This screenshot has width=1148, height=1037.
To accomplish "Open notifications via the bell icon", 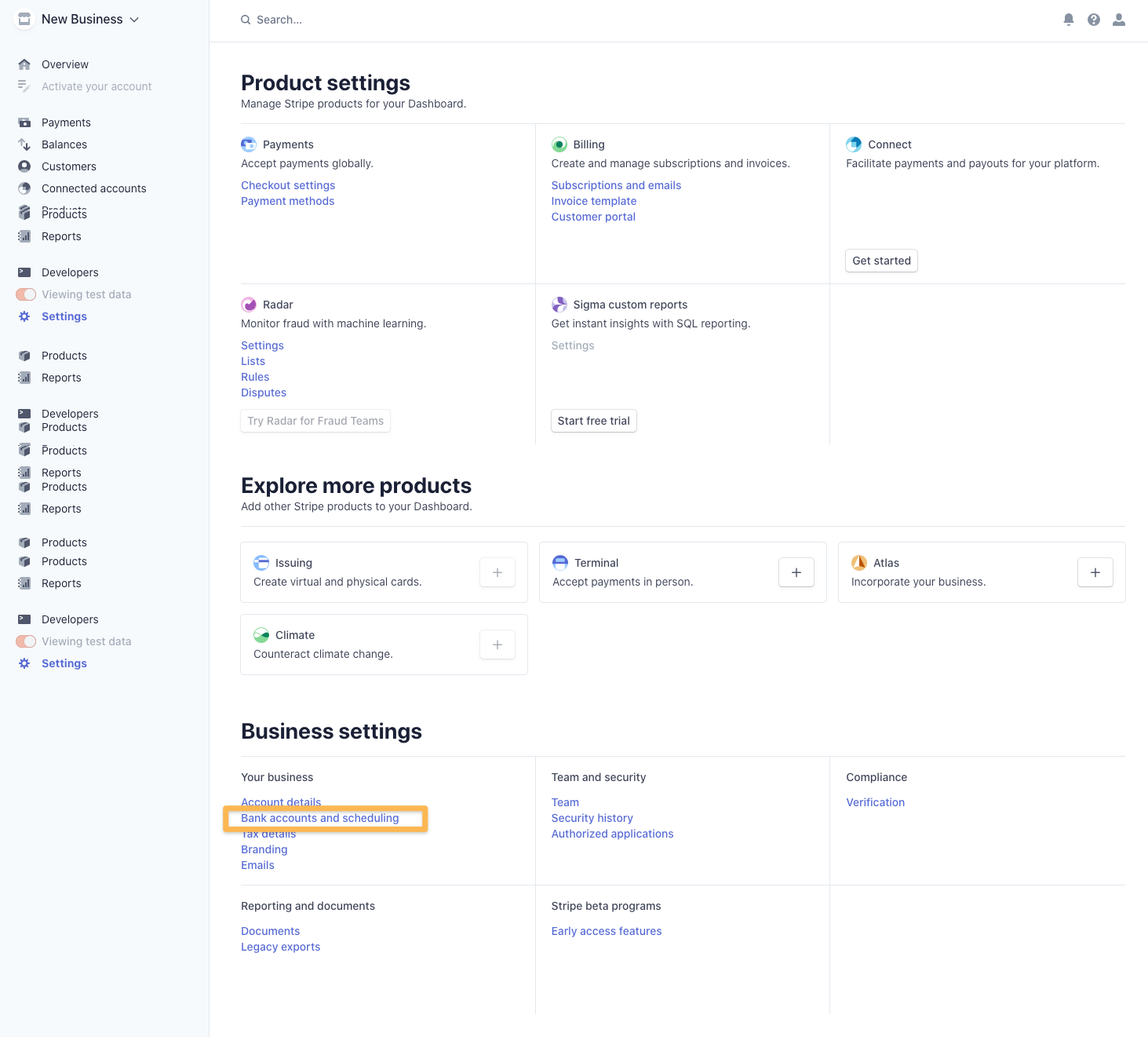I will pos(1069,20).
